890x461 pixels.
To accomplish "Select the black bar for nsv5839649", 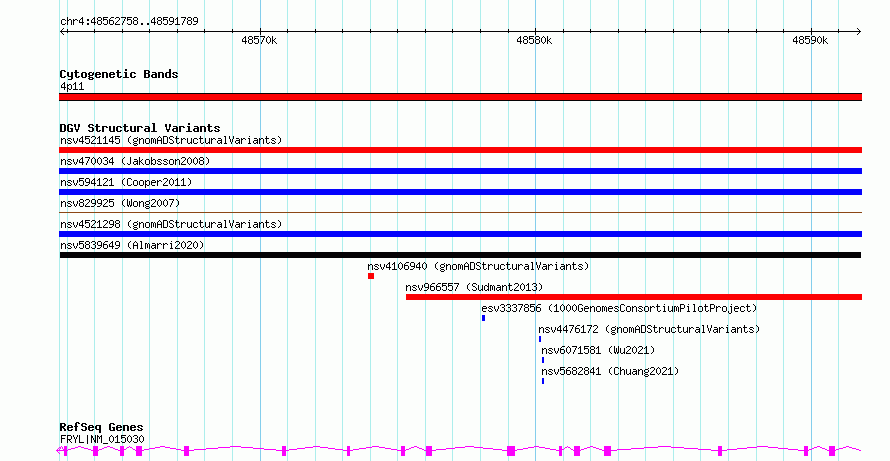I will coord(460,255).
